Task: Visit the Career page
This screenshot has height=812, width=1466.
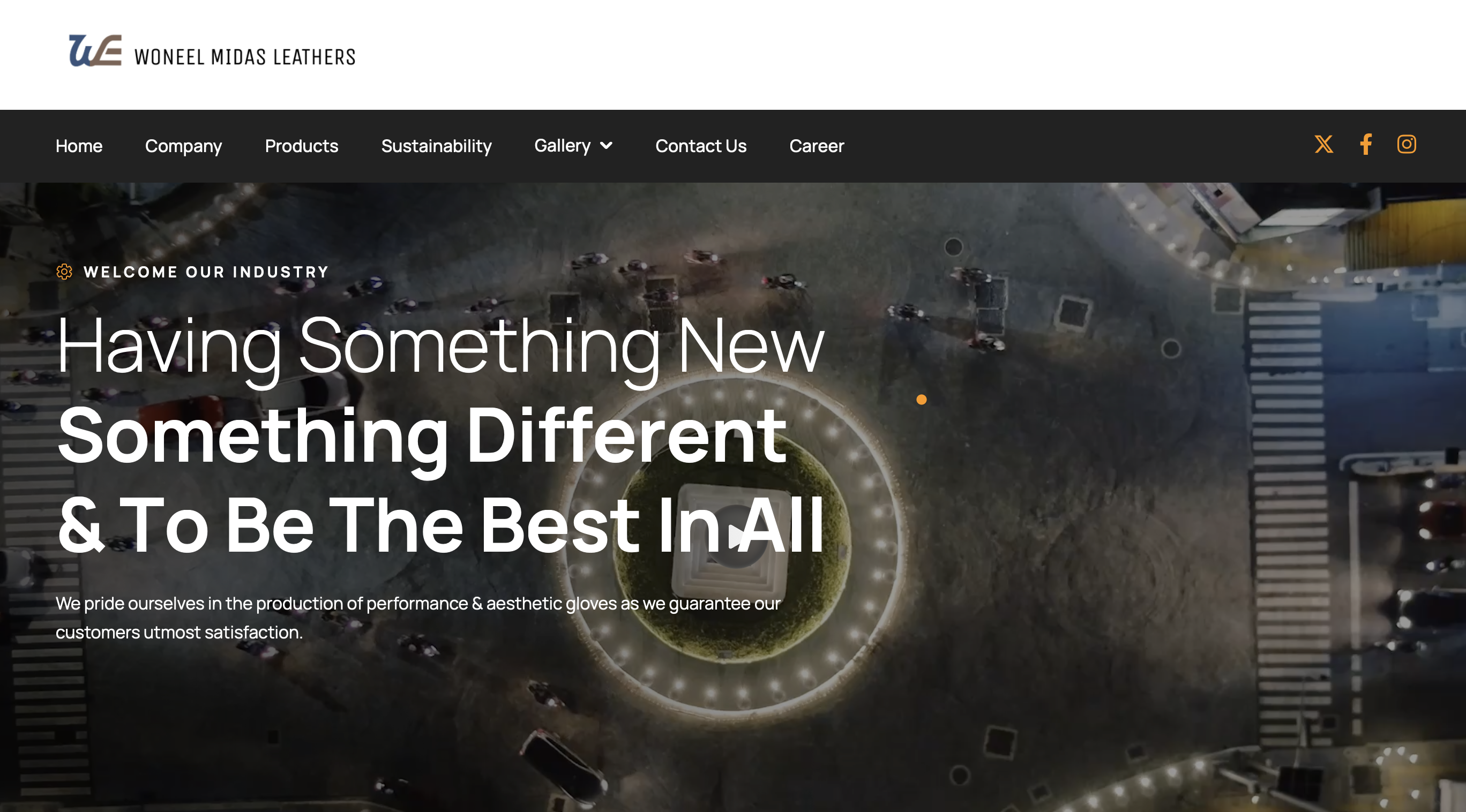Action: (x=817, y=146)
